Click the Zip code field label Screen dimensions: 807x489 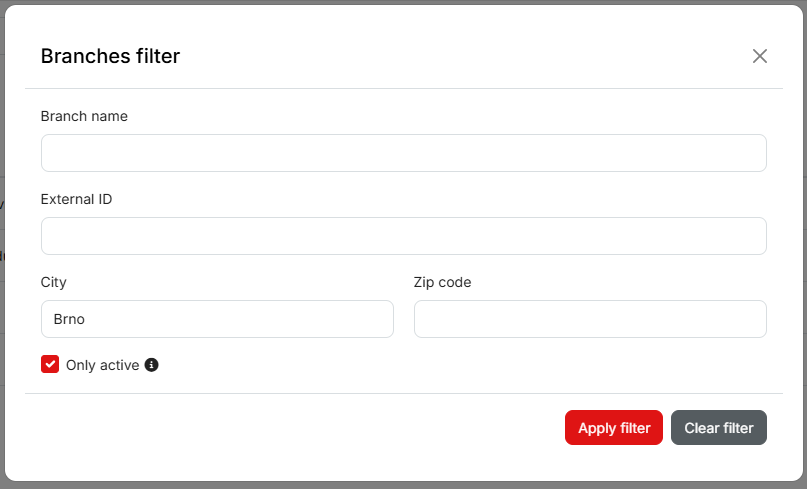coord(442,282)
